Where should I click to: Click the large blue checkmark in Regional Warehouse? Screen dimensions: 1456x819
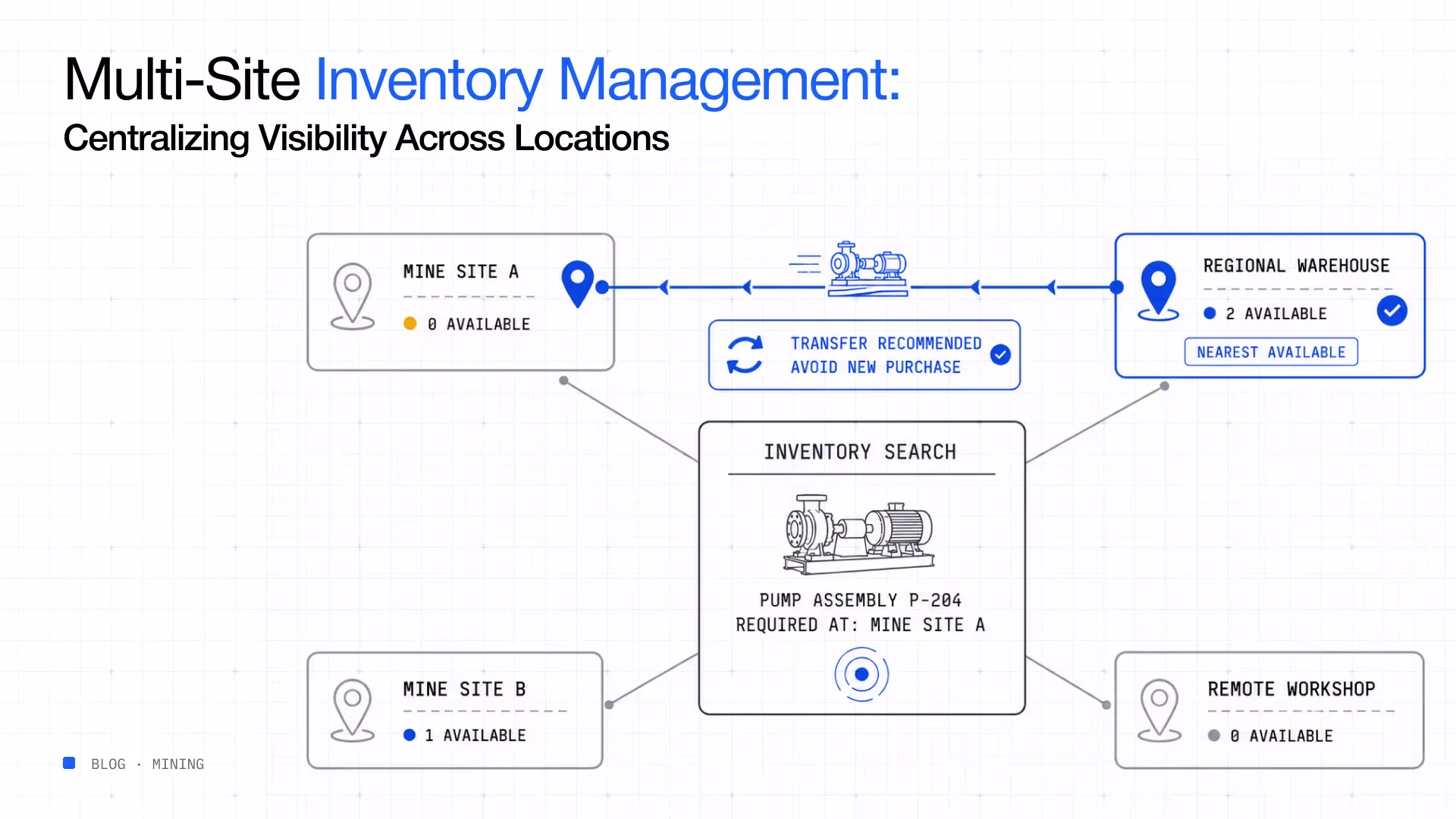point(1392,311)
